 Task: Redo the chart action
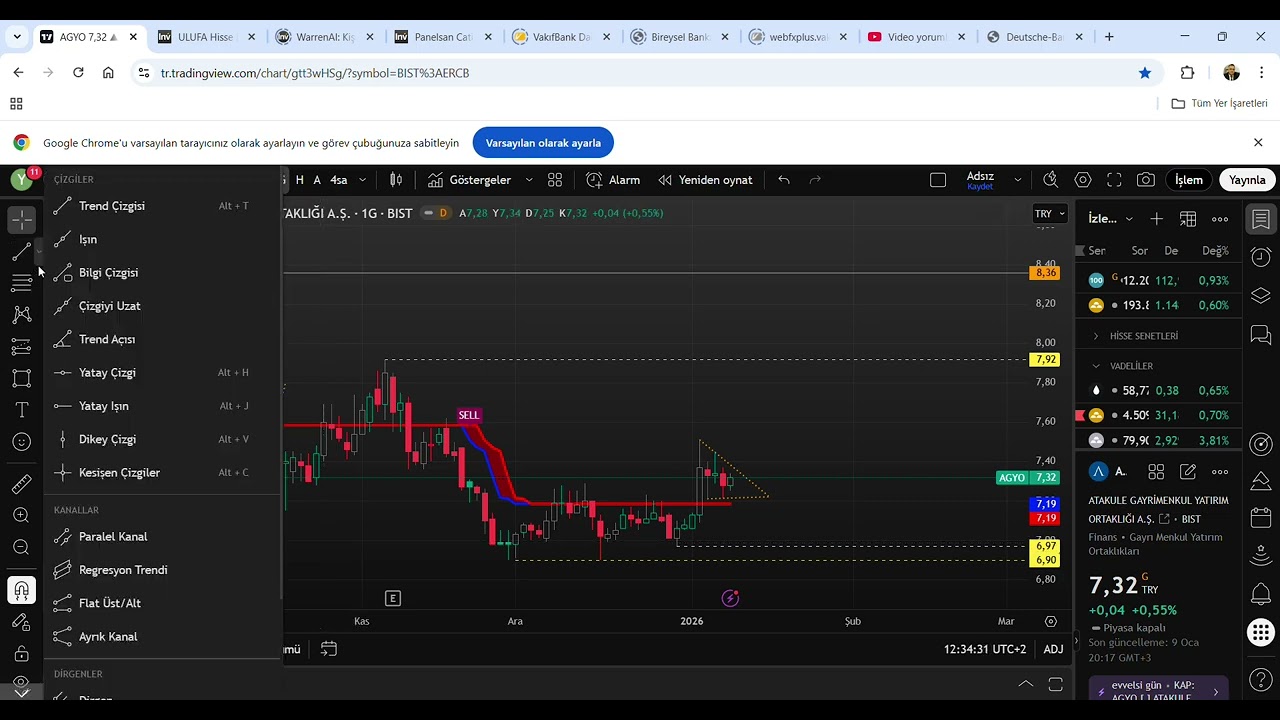click(815, 180)
